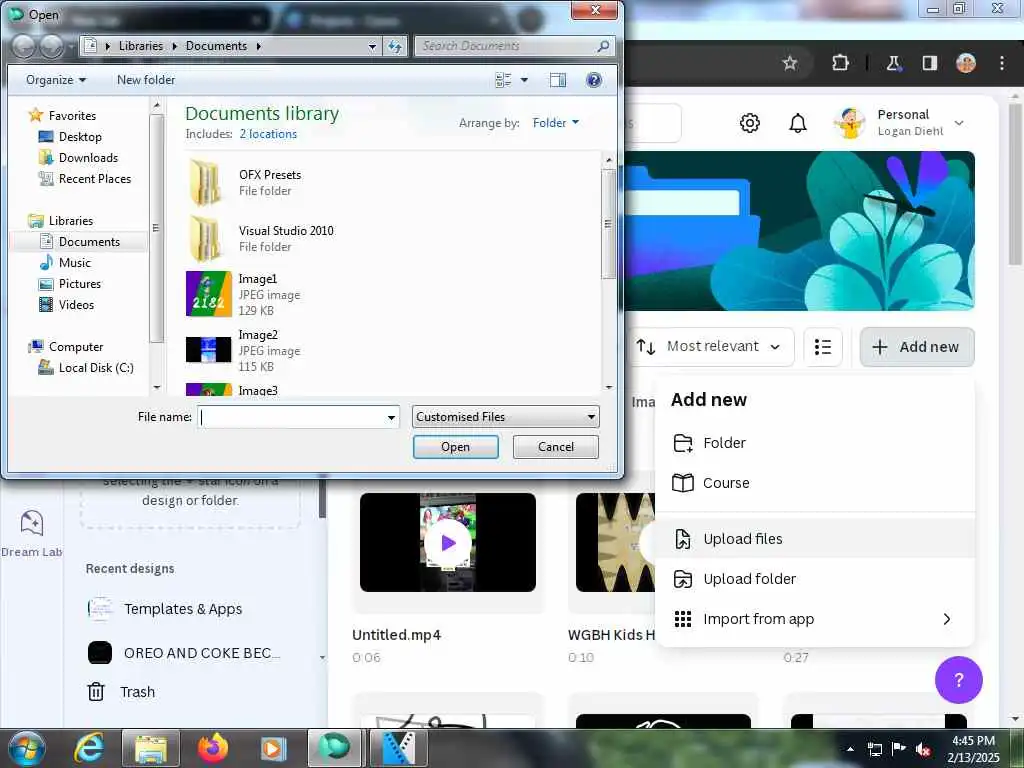Open dialog help via blue question icon
The image size is (1024, 768).
coord(594,80)
